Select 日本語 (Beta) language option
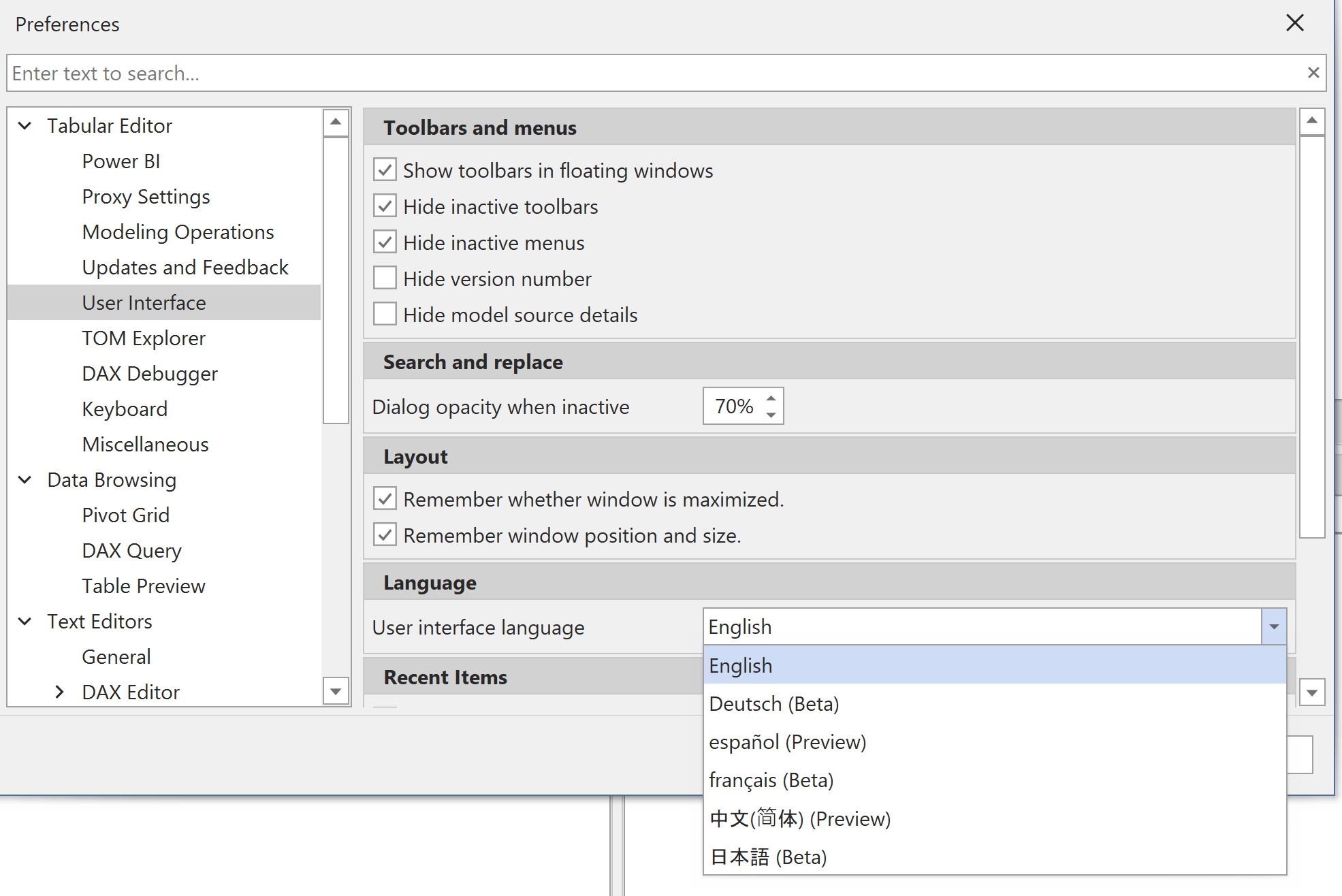 click(x=767, y=857)
